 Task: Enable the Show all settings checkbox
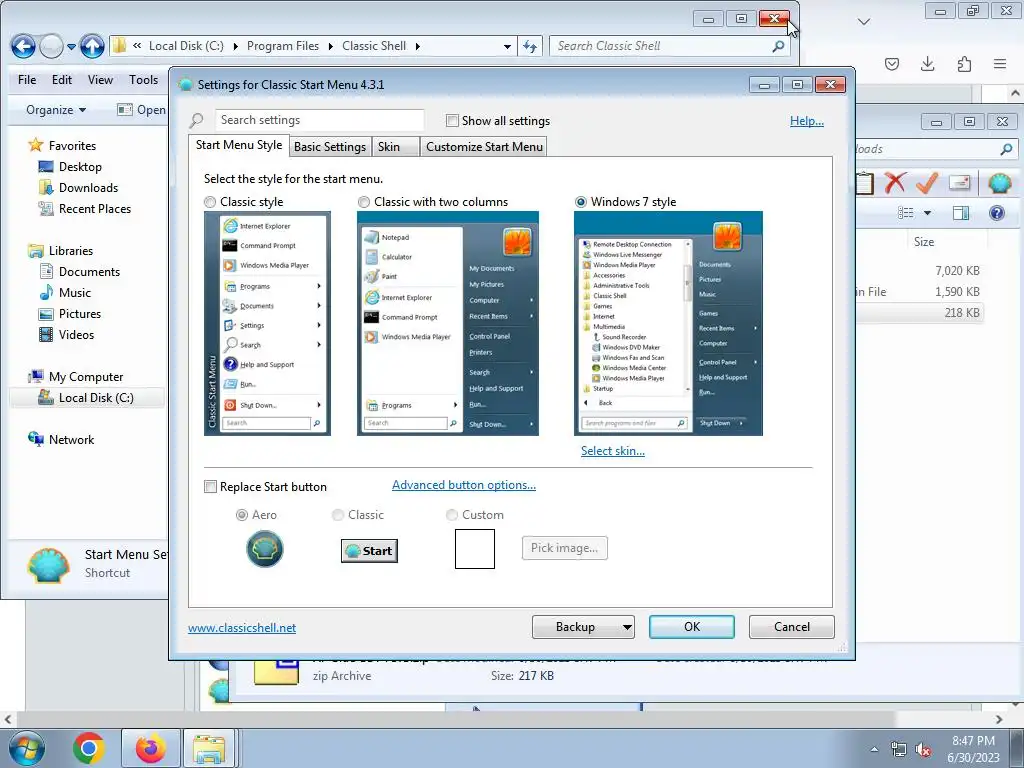click(452, 120)
